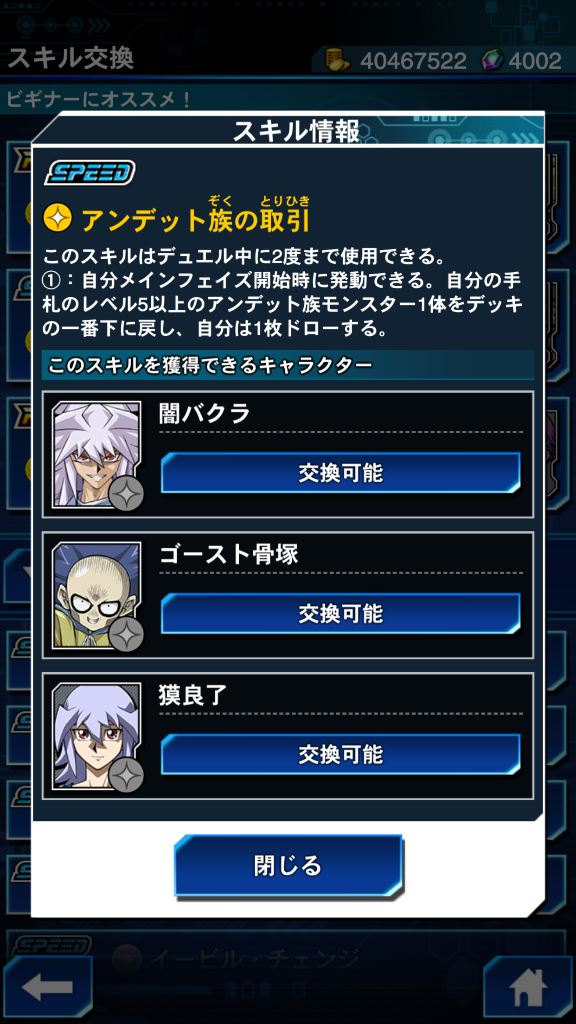Tap the アンデット族の取引 skill title
The width and height of the screenshot is (576, 1024).
pyautogui.click(x=195, y=220)
